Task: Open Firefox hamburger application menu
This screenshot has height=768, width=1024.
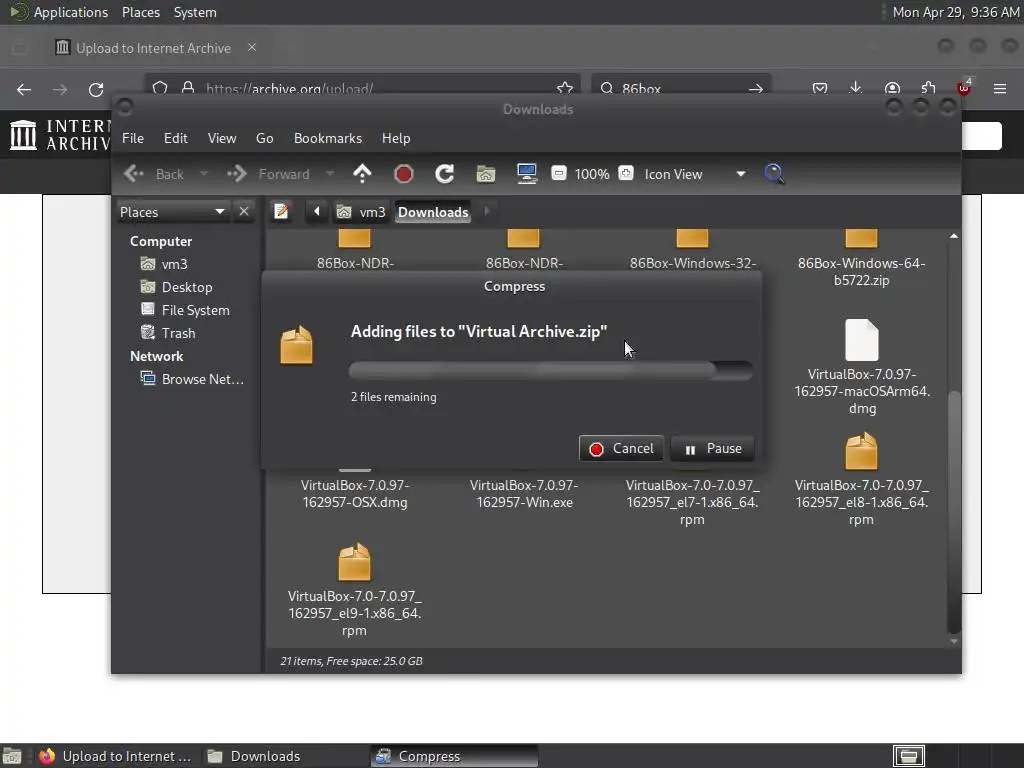Action: point(1000,89)
